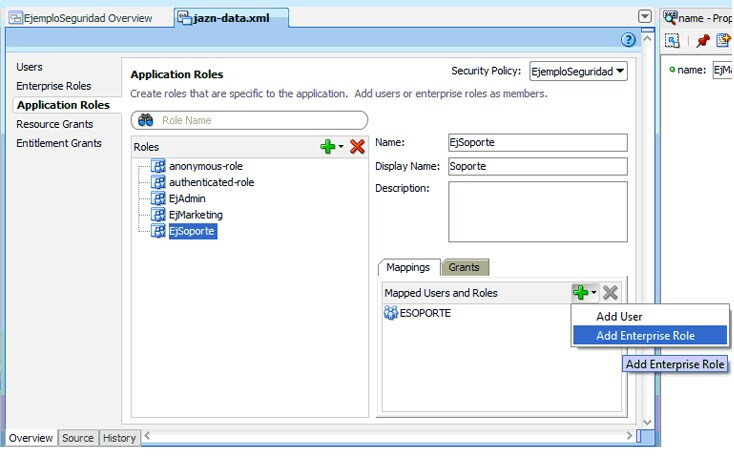
Task: Click vertical scrollbar down arrow
Action: pyautogui.click(x=647, y=422)
